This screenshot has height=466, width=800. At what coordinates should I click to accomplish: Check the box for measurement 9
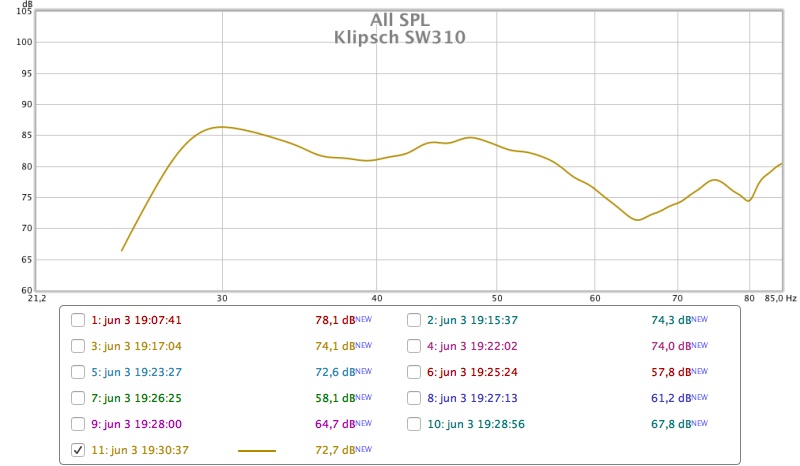point(78,424)
